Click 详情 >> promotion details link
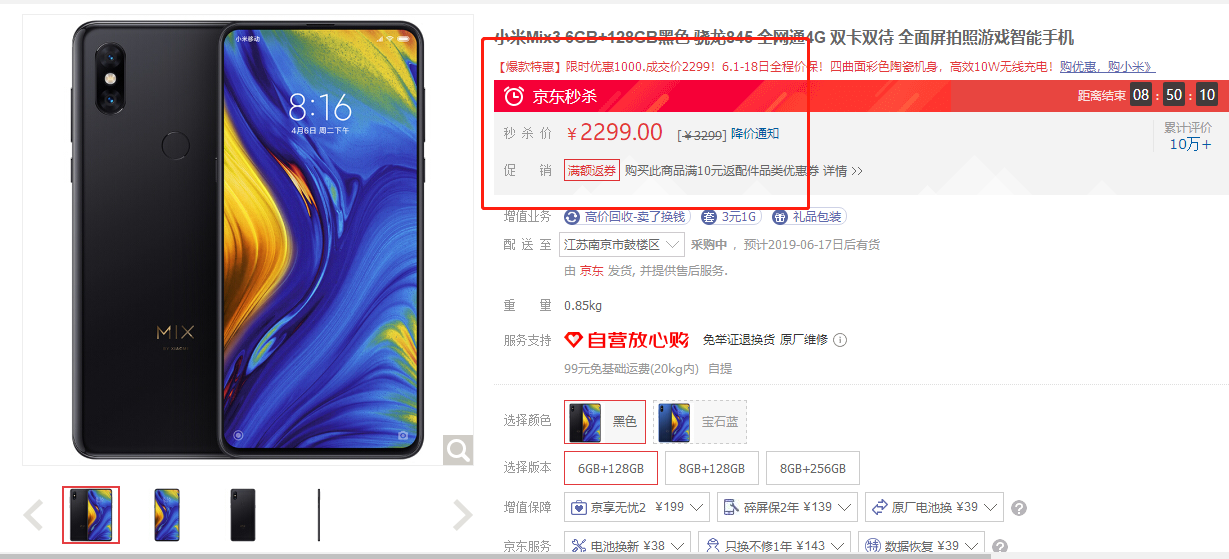This screenshot has height=559, width=1229. pos(843,171)
